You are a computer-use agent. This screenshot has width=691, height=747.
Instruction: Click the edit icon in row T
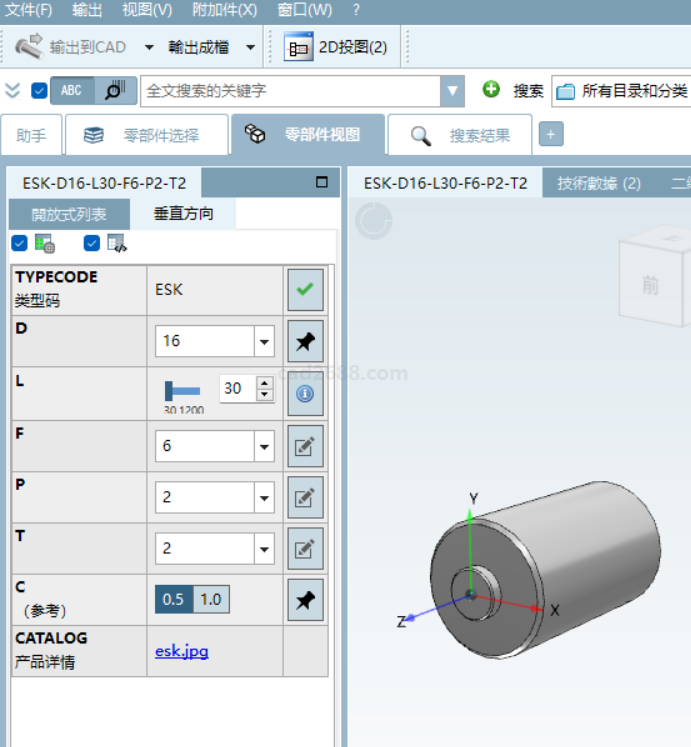click(x=305, y=549)
